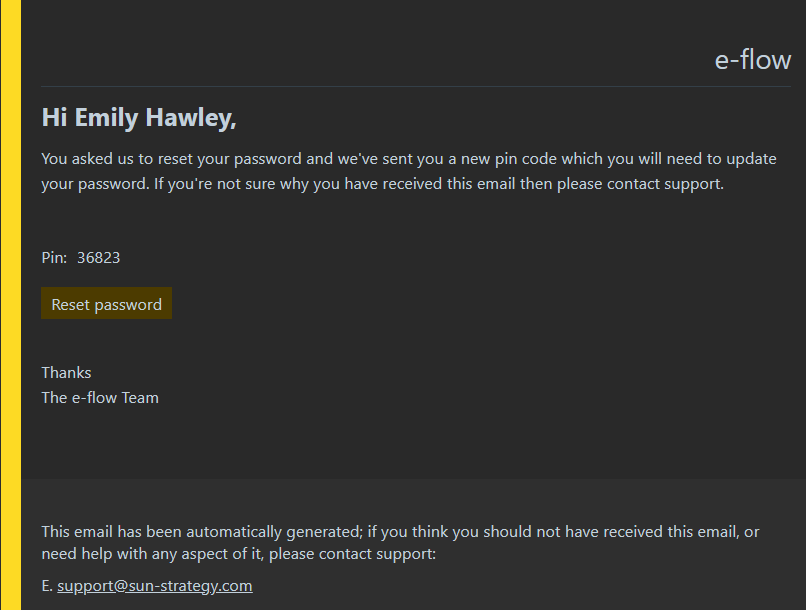Viewport: 806px width, 610px height.
Task: Click the yellow vertical stripe at left edge
Action: (11, 305)
